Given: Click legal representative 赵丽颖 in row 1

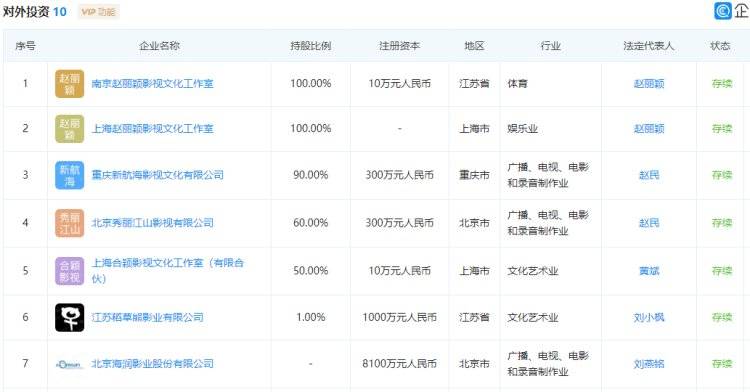Looking at the screenshot, I should tap(649, 84).
